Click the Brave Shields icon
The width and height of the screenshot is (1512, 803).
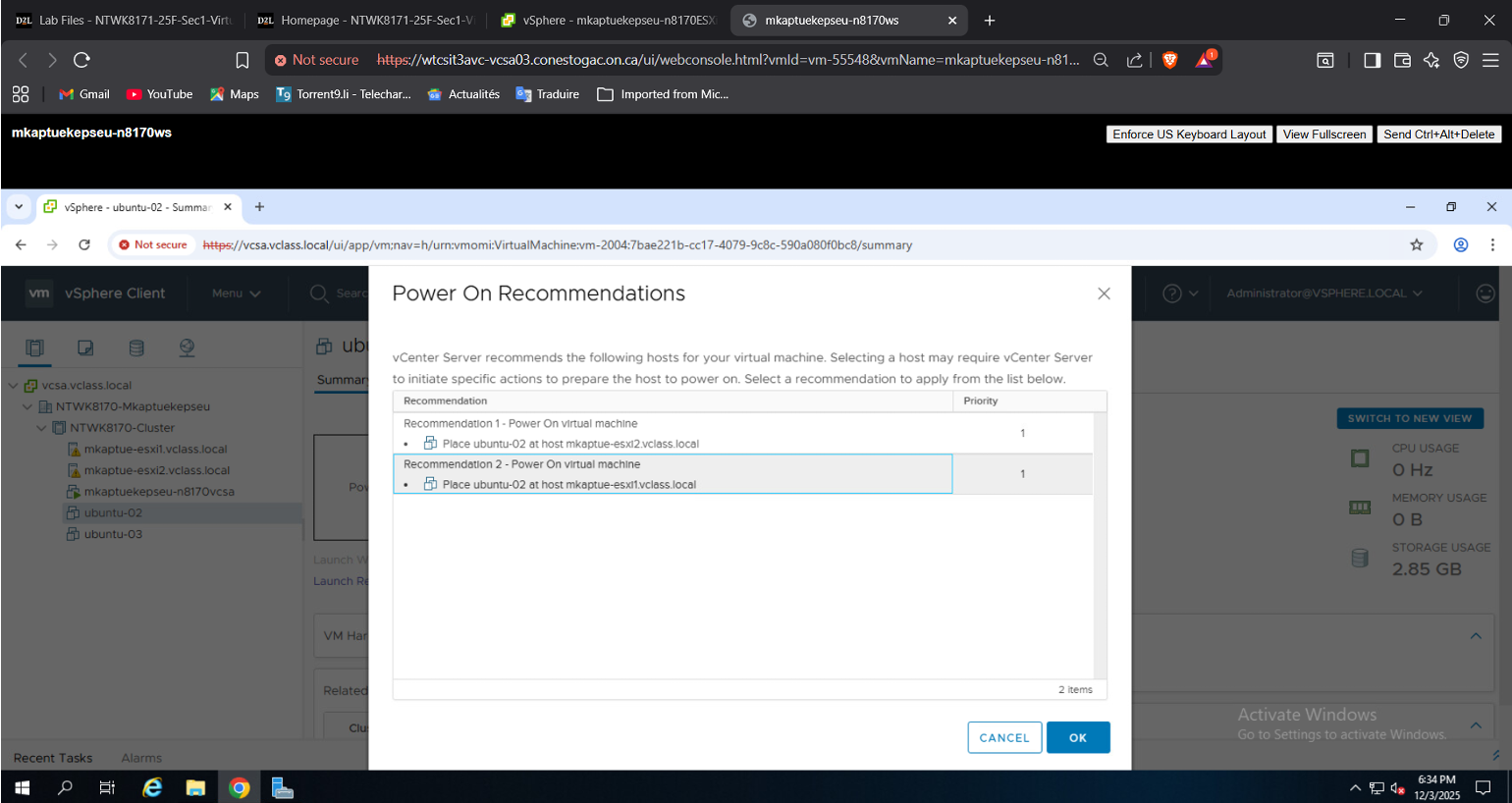click(1169, 60)
